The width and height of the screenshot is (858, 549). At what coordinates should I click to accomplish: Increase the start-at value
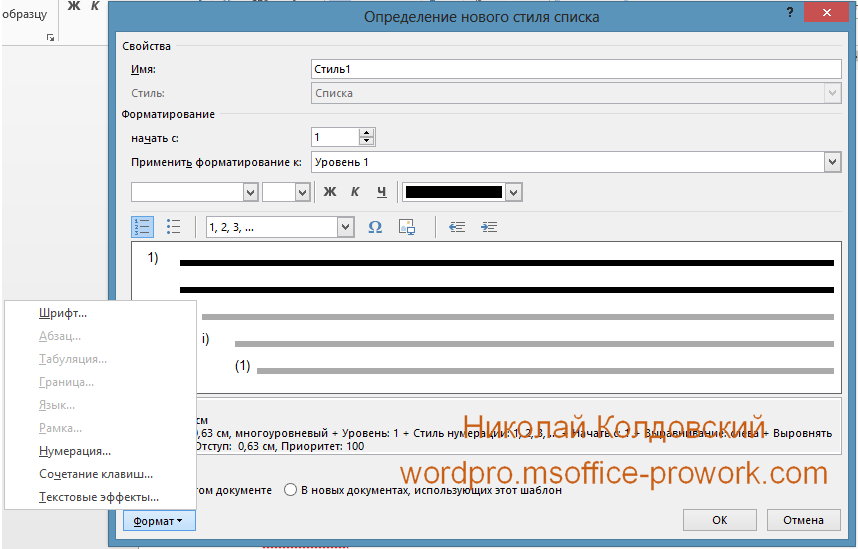pyautogui.click(x=367, y=133)
